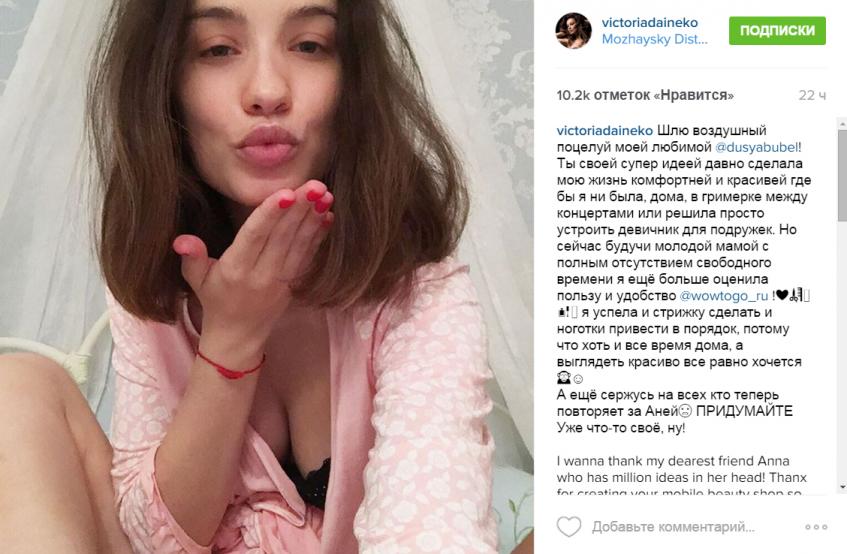Open the Mozhaysky Dist... location link
This screenshot has height=554, width=847.
tap(655, 39)
